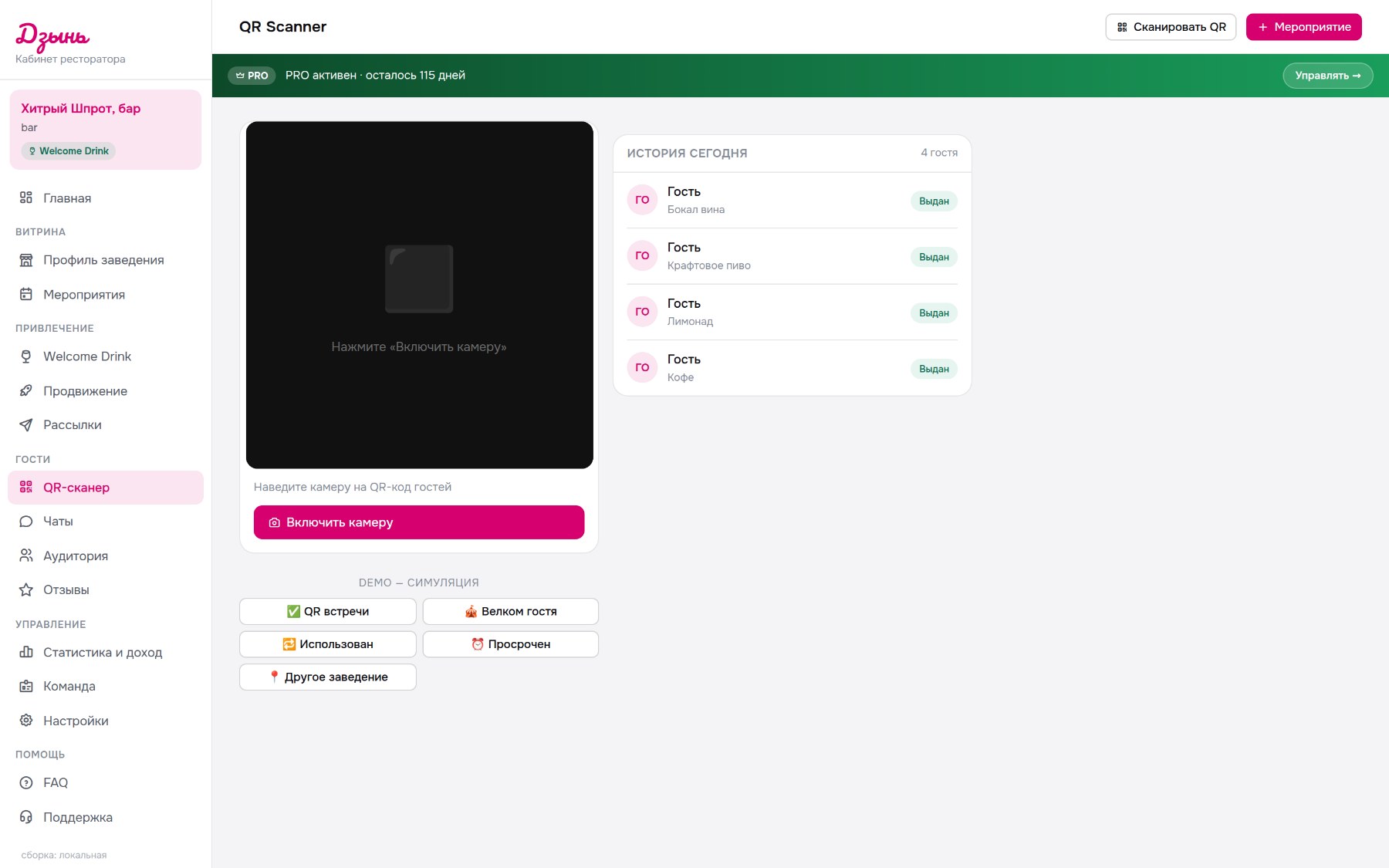The width and height of the screenshot is (1389, 868).
Task: Click the ГО avatar for Лимонад
Action: pos(642,312)
